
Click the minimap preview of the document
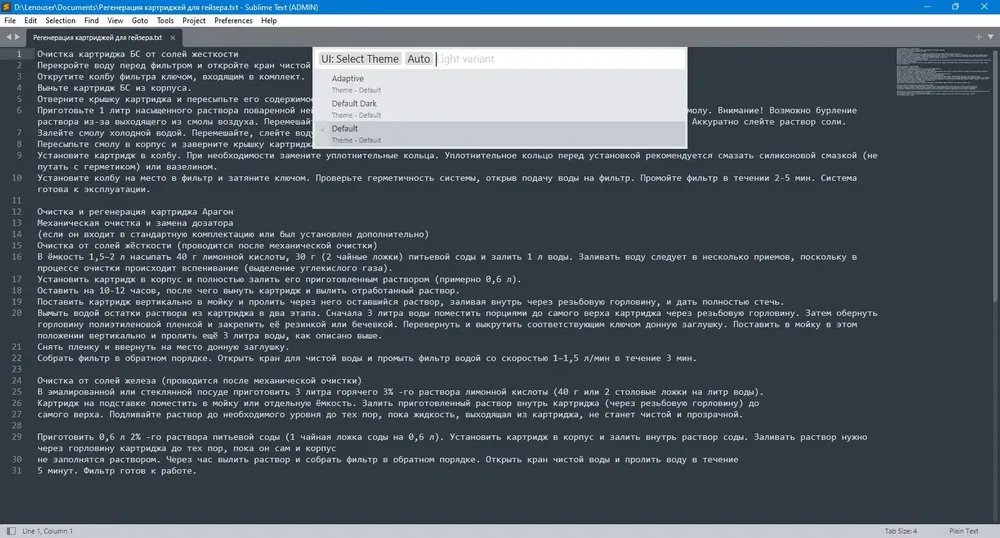coord(944,71)
